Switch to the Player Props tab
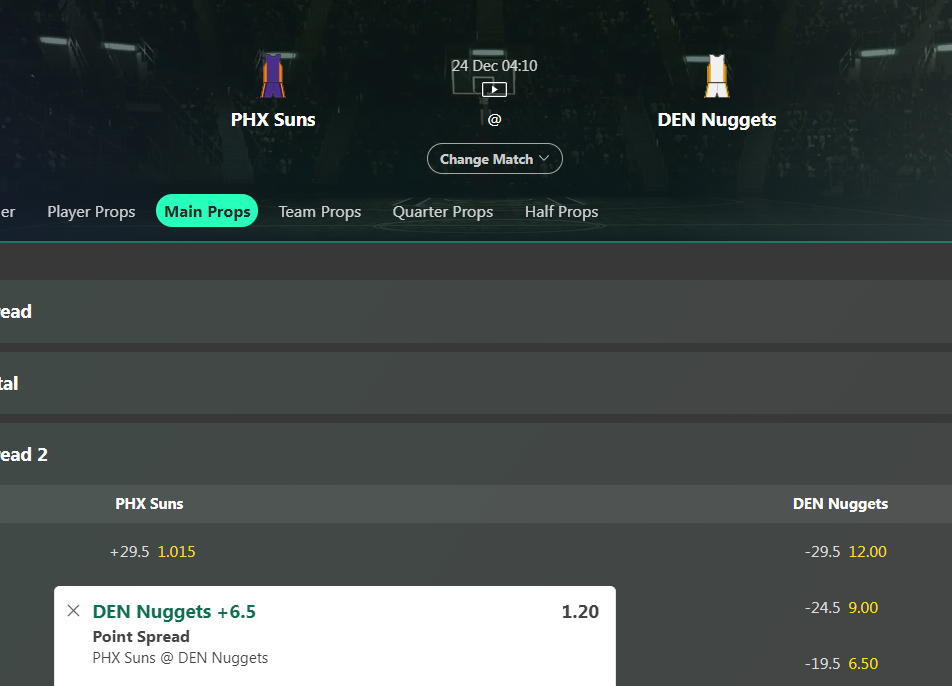The image size is (952, 686). [x=91, y=211]
